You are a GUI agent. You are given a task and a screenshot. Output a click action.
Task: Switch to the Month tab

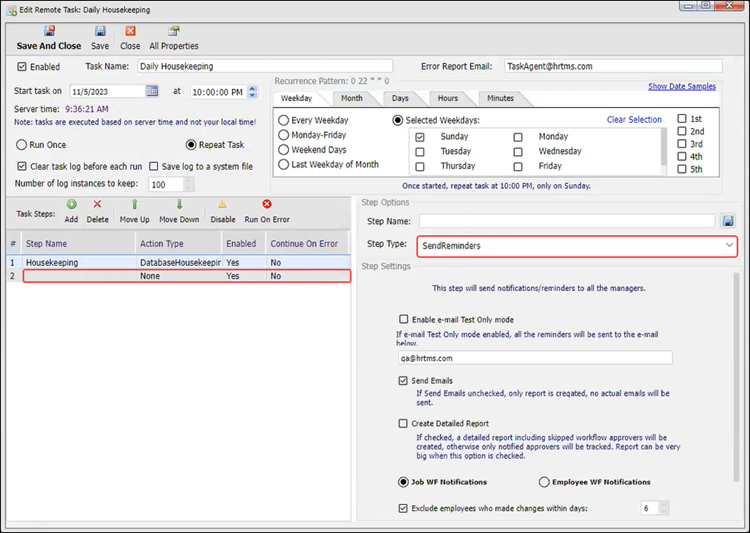351,98
